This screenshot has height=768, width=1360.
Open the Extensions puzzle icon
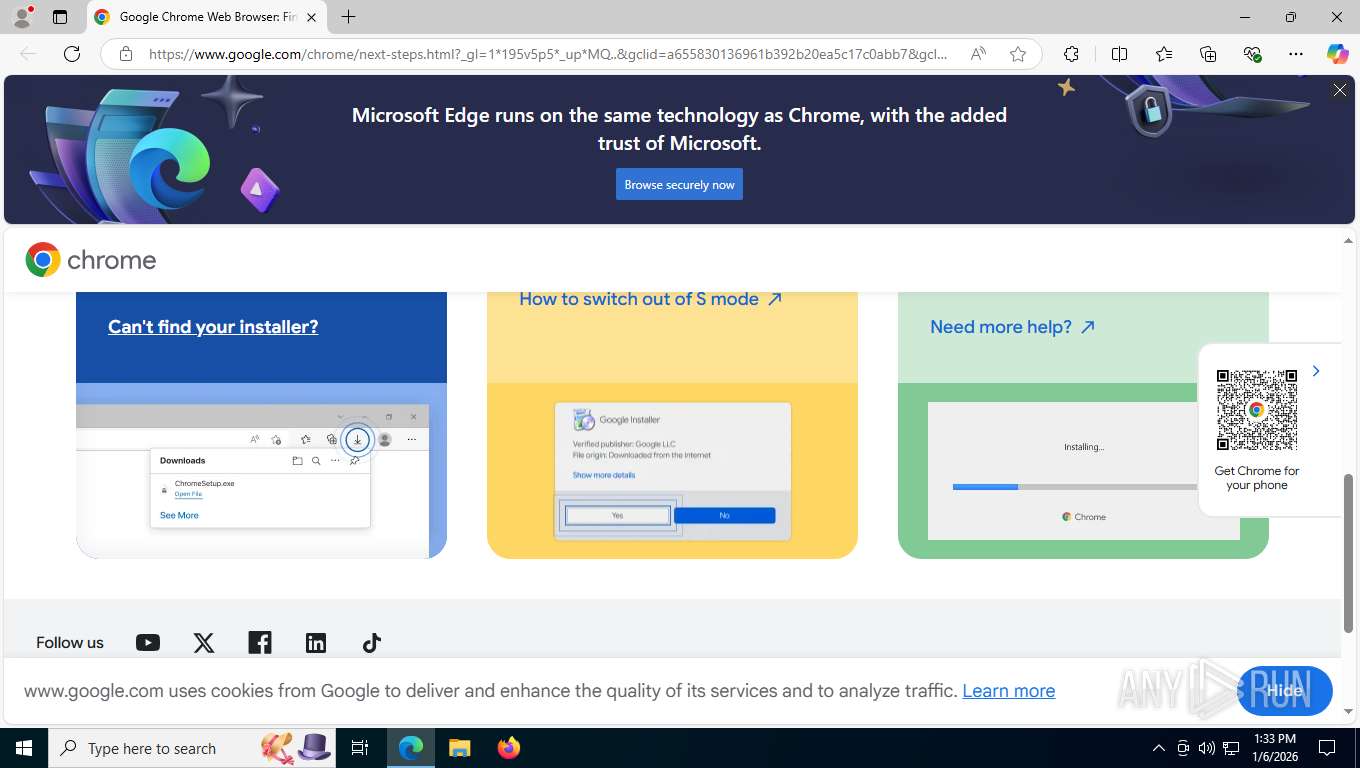tap(1071, 54)
